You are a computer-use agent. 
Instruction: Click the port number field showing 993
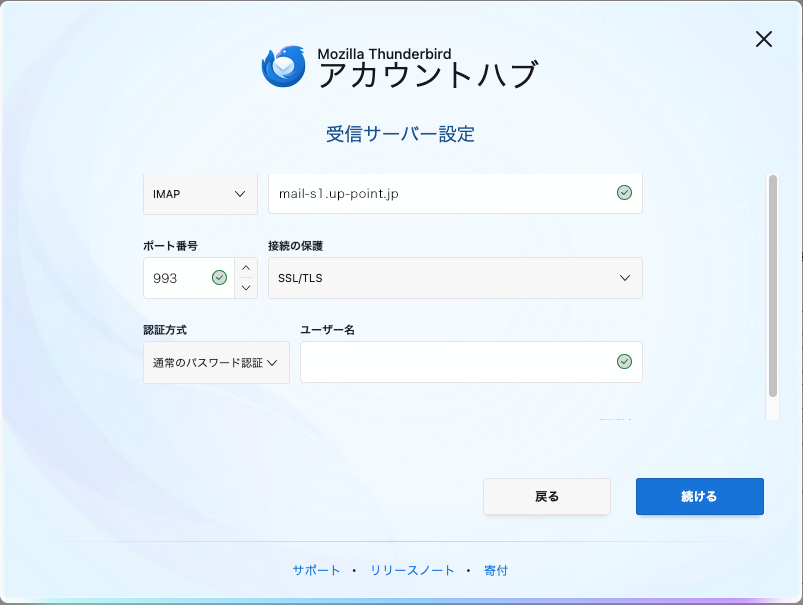point(188,278)
